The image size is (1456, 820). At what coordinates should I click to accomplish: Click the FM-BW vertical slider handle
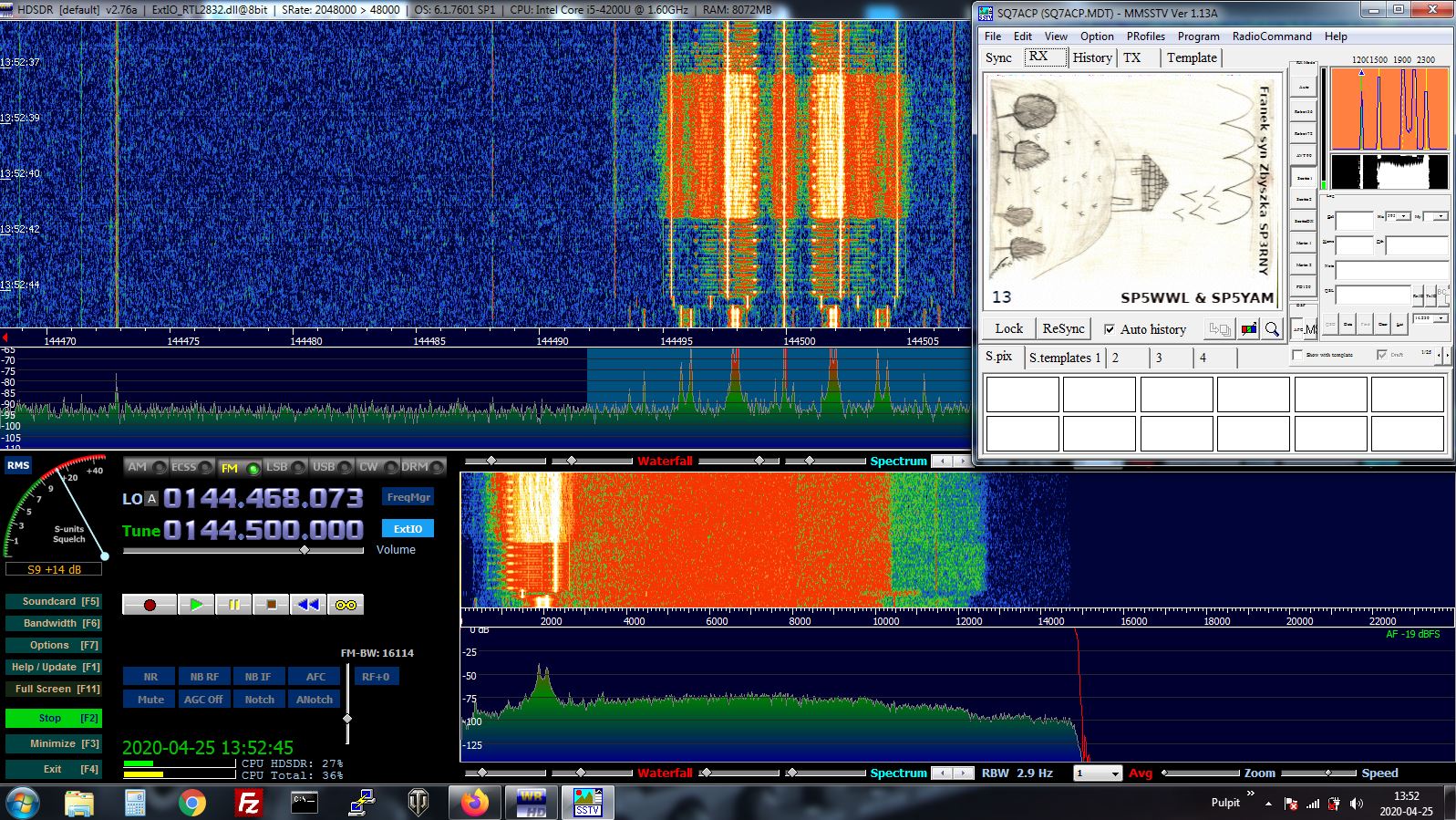click(347, 719)
